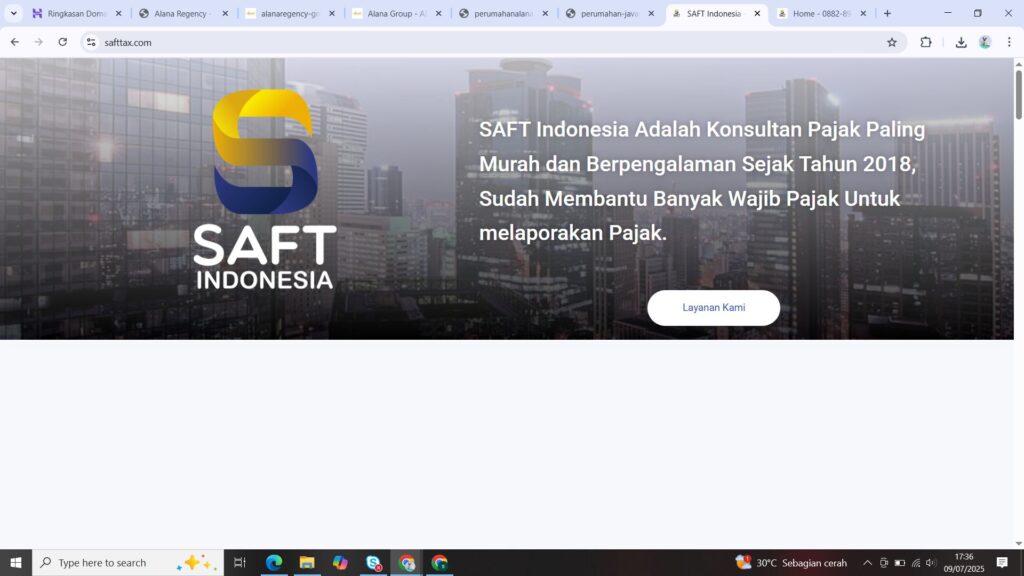The width and height of the screenshot is (1024, 576).
Task: Open the Home - 0882 tab
Action: click(814, 14)
